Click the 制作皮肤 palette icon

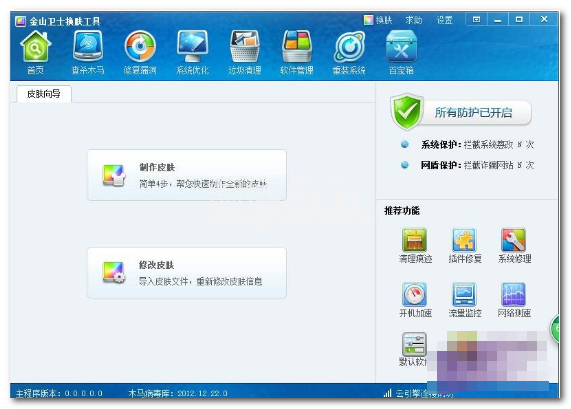[x=114, y=175]
